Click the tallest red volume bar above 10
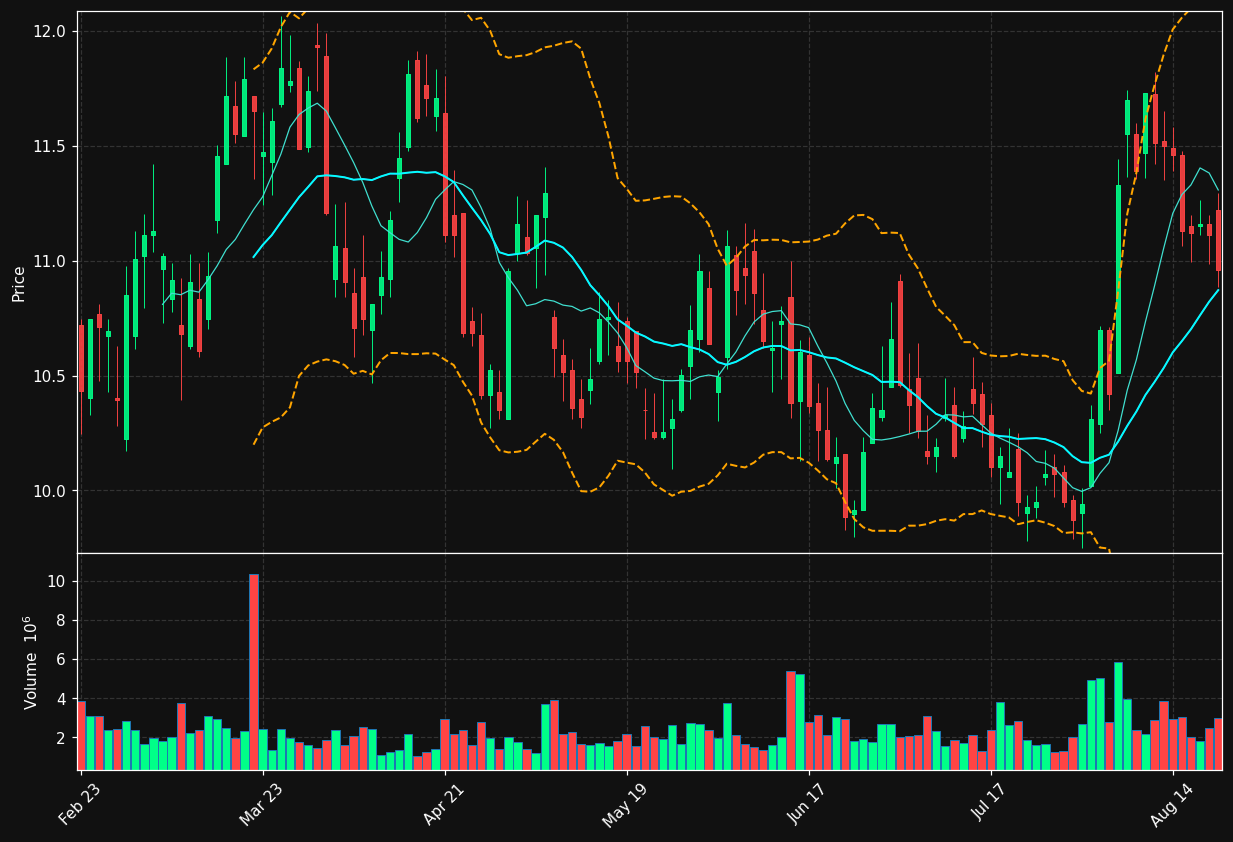The width and height of the screenshot is (1233, 842). coord(254,672)
